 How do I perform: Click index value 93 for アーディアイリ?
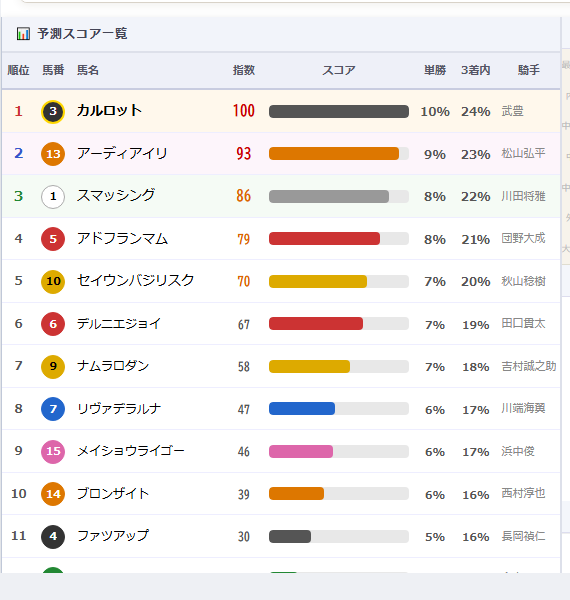click(x=244, y=154)
